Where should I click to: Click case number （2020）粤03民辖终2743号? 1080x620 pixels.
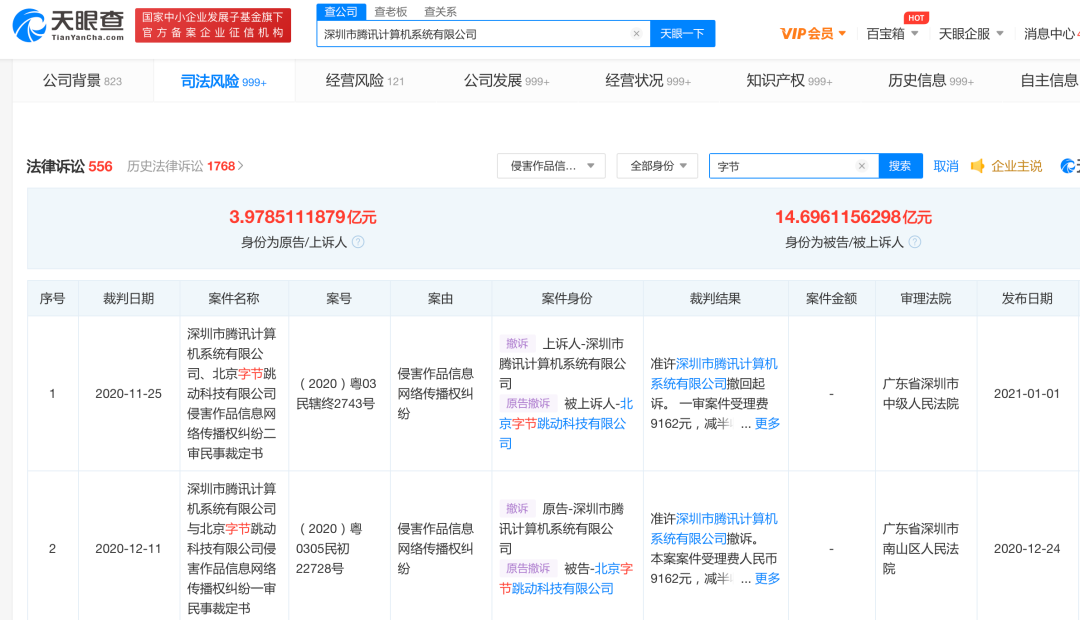coord(336,393)
